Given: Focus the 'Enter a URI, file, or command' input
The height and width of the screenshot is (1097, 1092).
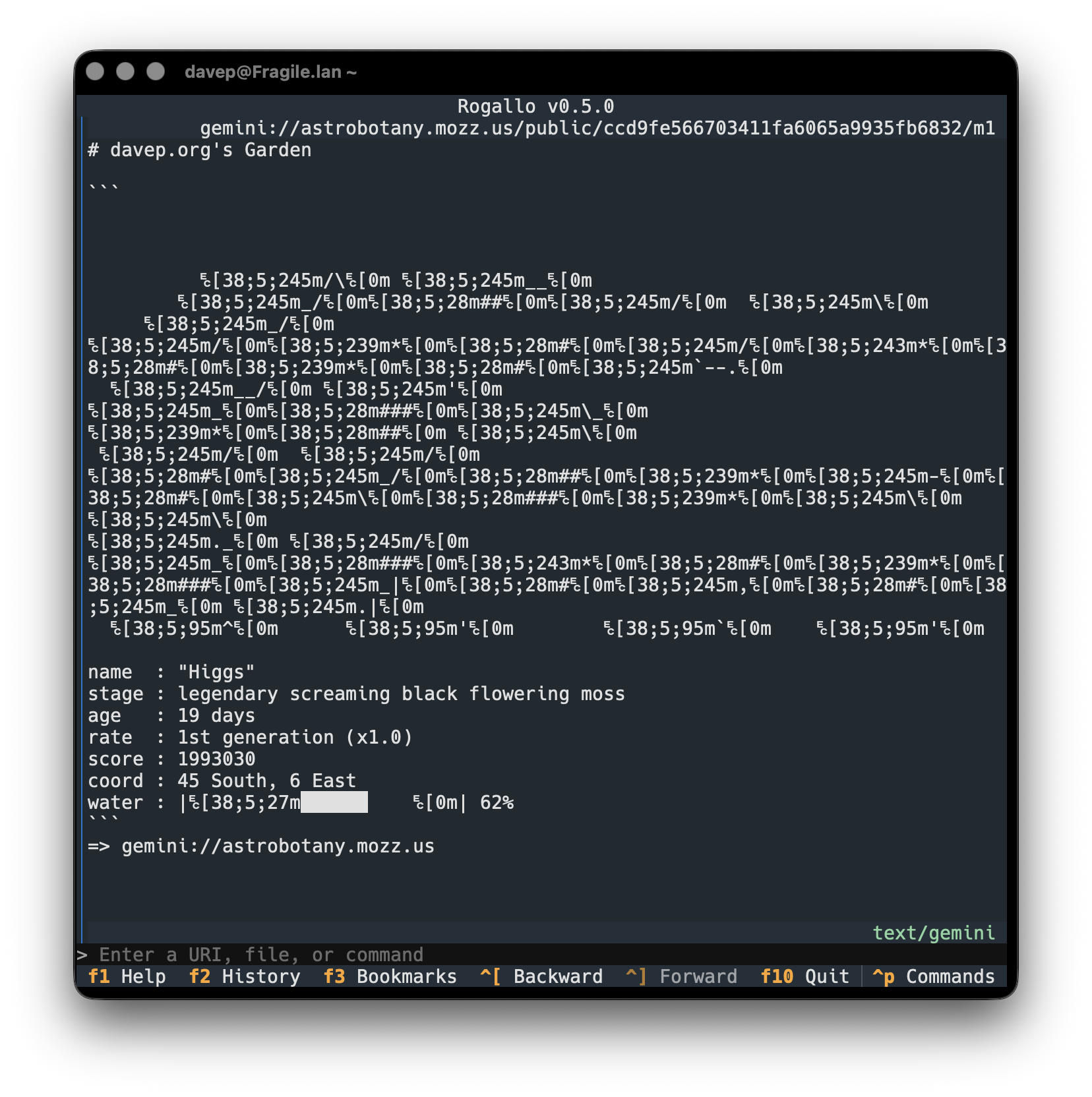Looking at the screenshot, I should 541,955.
